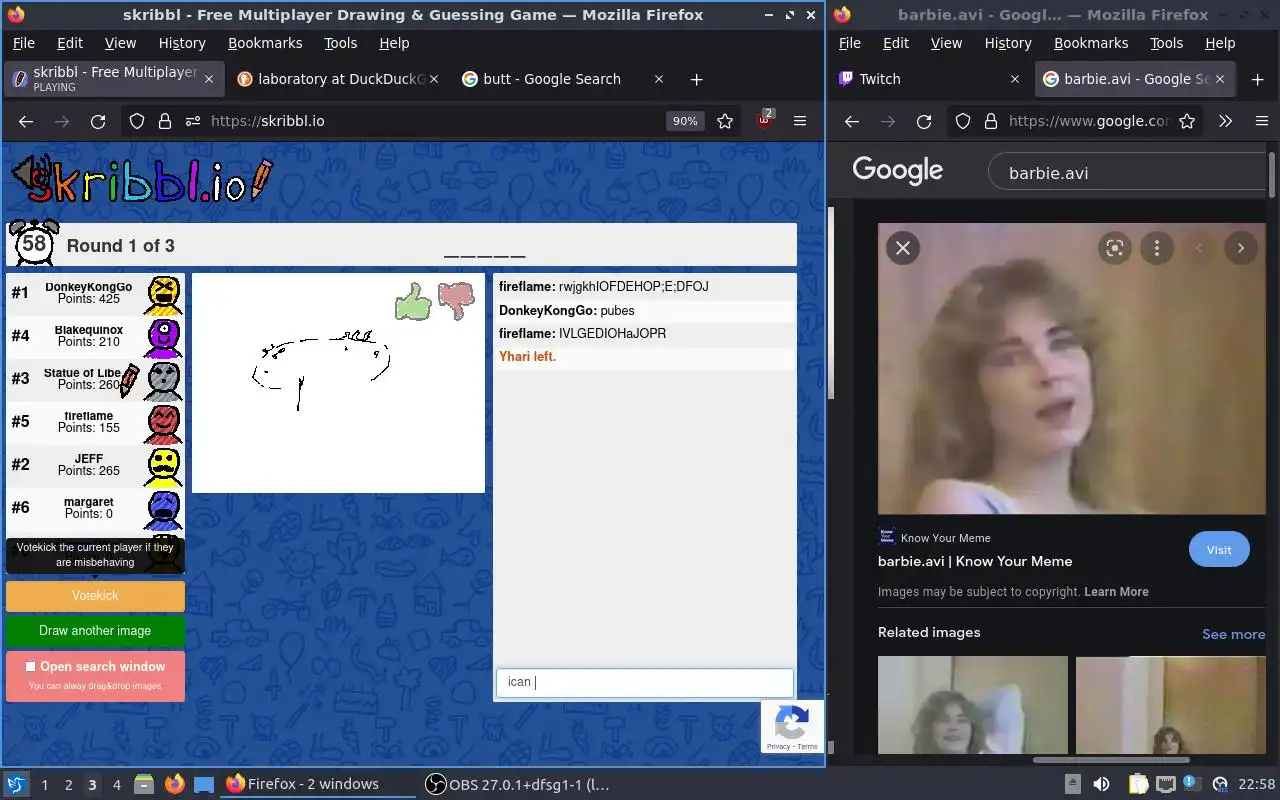Viewport: 1280px width, 800px height.
Task: Show more toolbar items with double chevron
Action: pos(1225,121)
